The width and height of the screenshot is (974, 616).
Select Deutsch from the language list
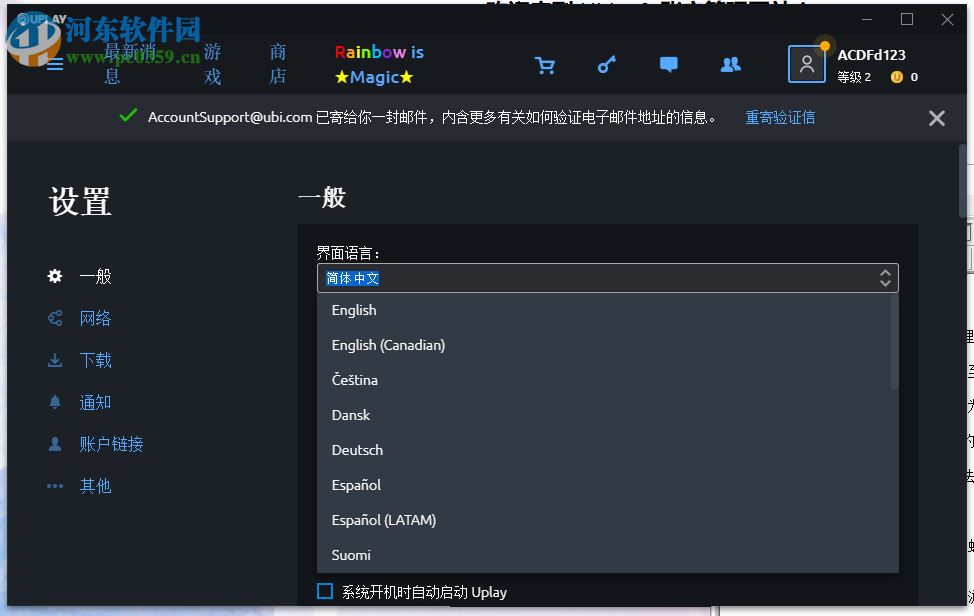pos(357,450)
